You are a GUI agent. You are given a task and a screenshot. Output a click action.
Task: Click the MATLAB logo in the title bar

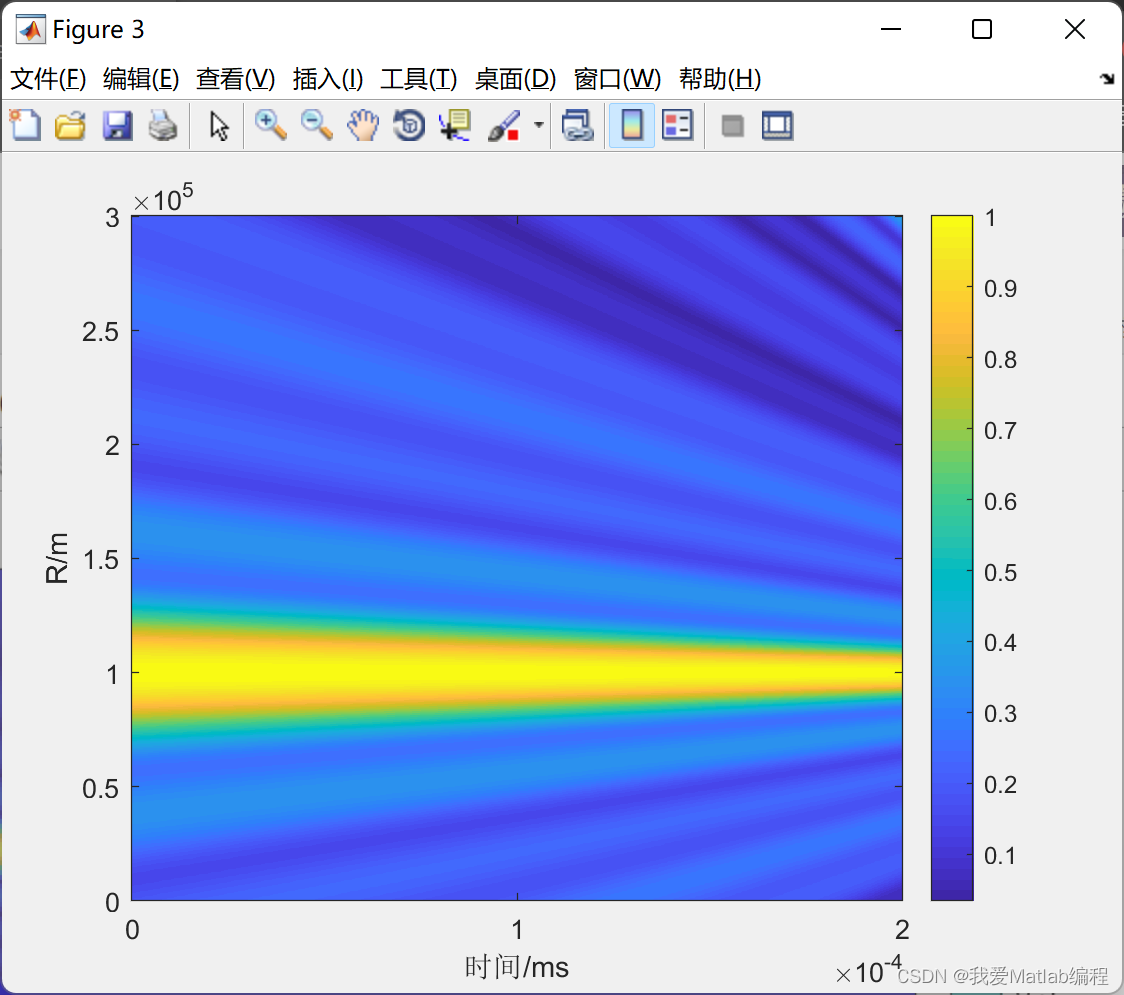[31, 29]
